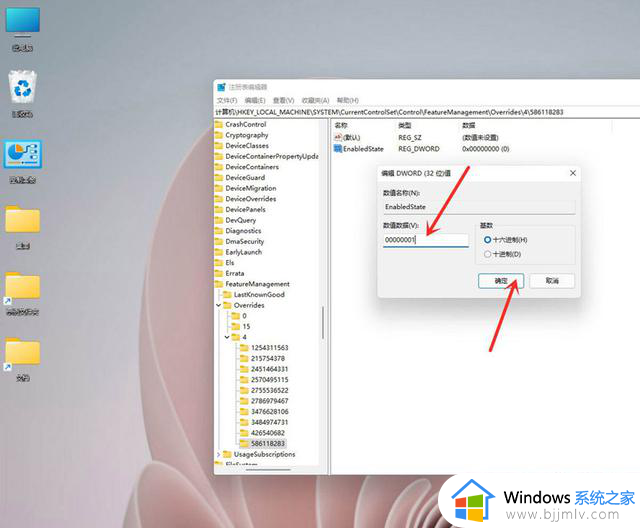Select the hexadecimal base radio button
640x528 pixels.
[487, 240]
